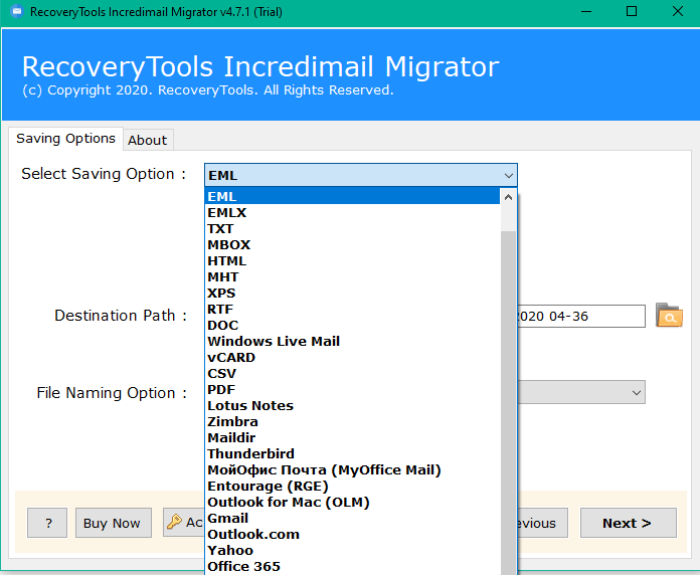Viewport: 700px width, 575px height.
Task: Select MBOX from the saving options
Action: 352,245
